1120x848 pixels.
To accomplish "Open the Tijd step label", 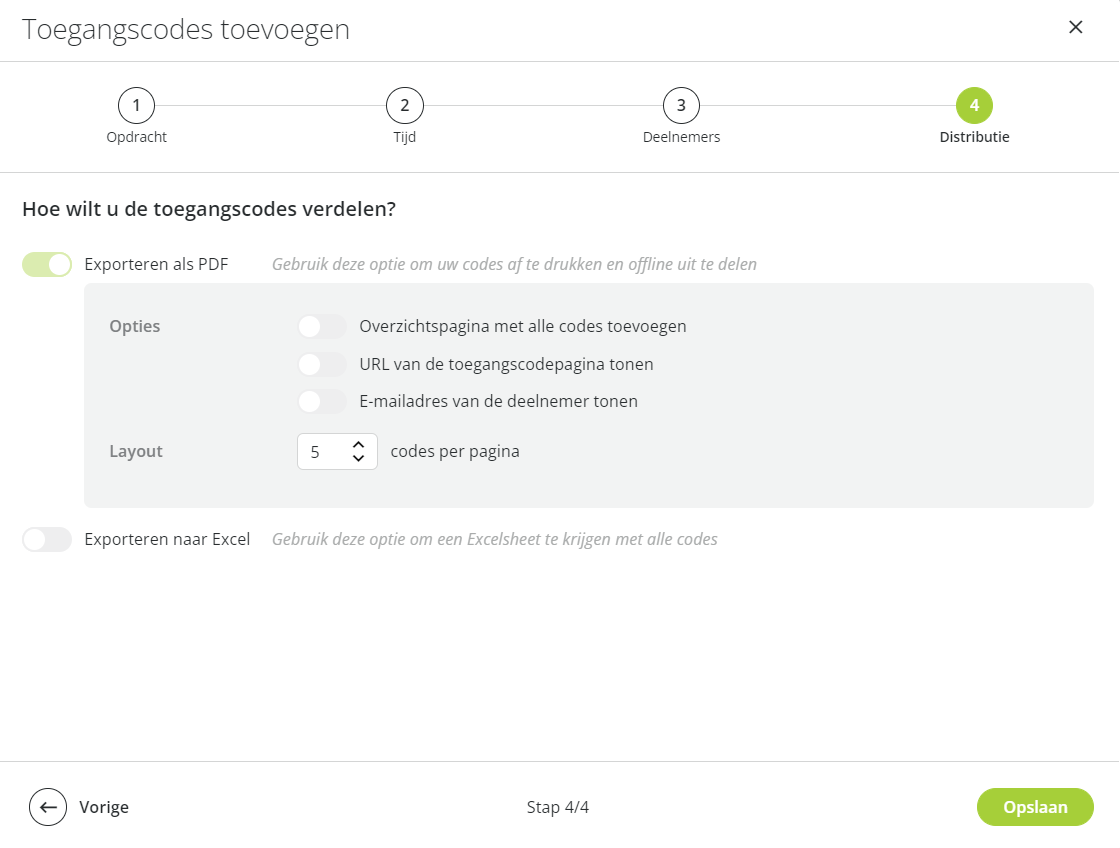I will point(405,137).
